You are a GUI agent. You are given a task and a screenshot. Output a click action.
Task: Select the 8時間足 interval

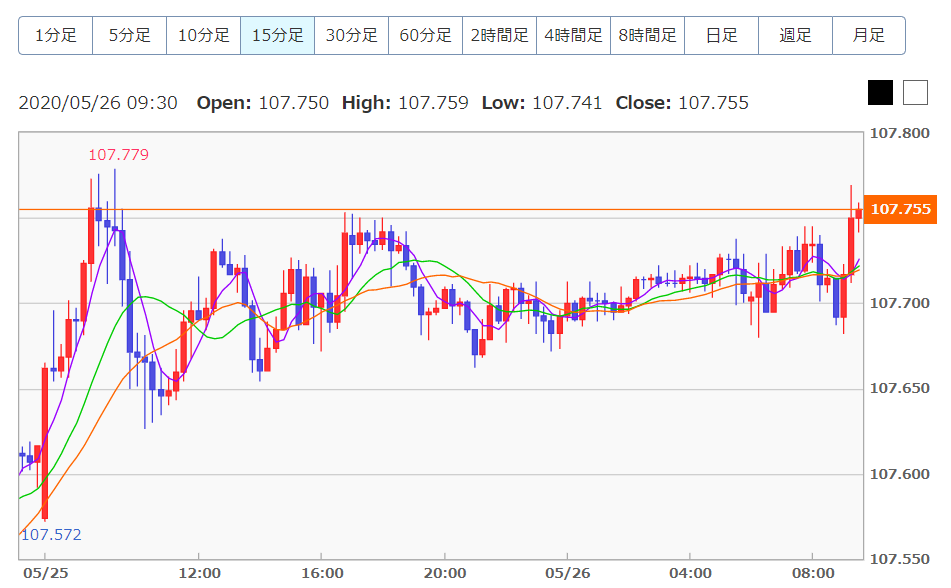(x=648, y=36)
